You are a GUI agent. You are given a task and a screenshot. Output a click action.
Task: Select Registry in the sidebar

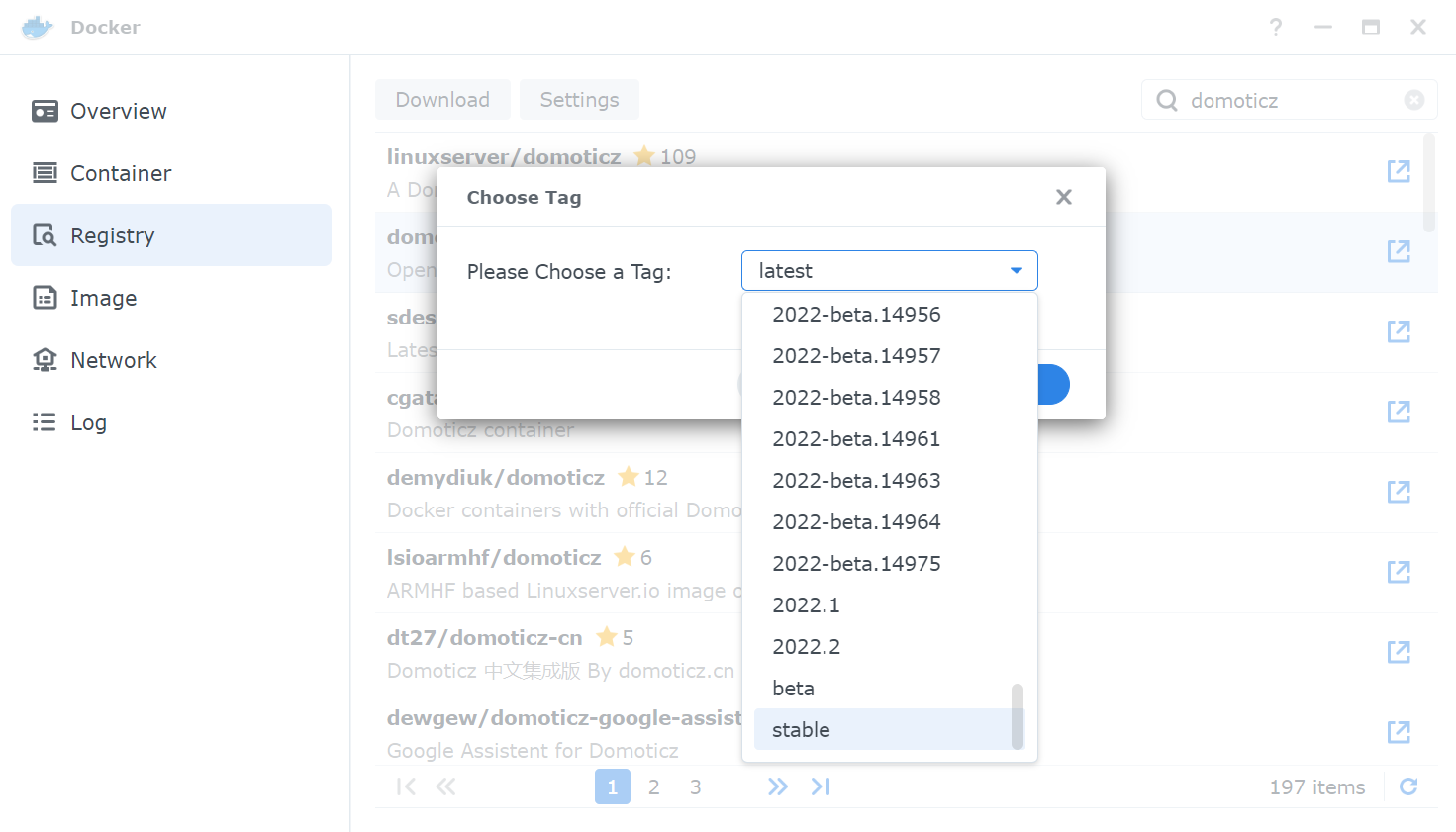click(171, 235)
